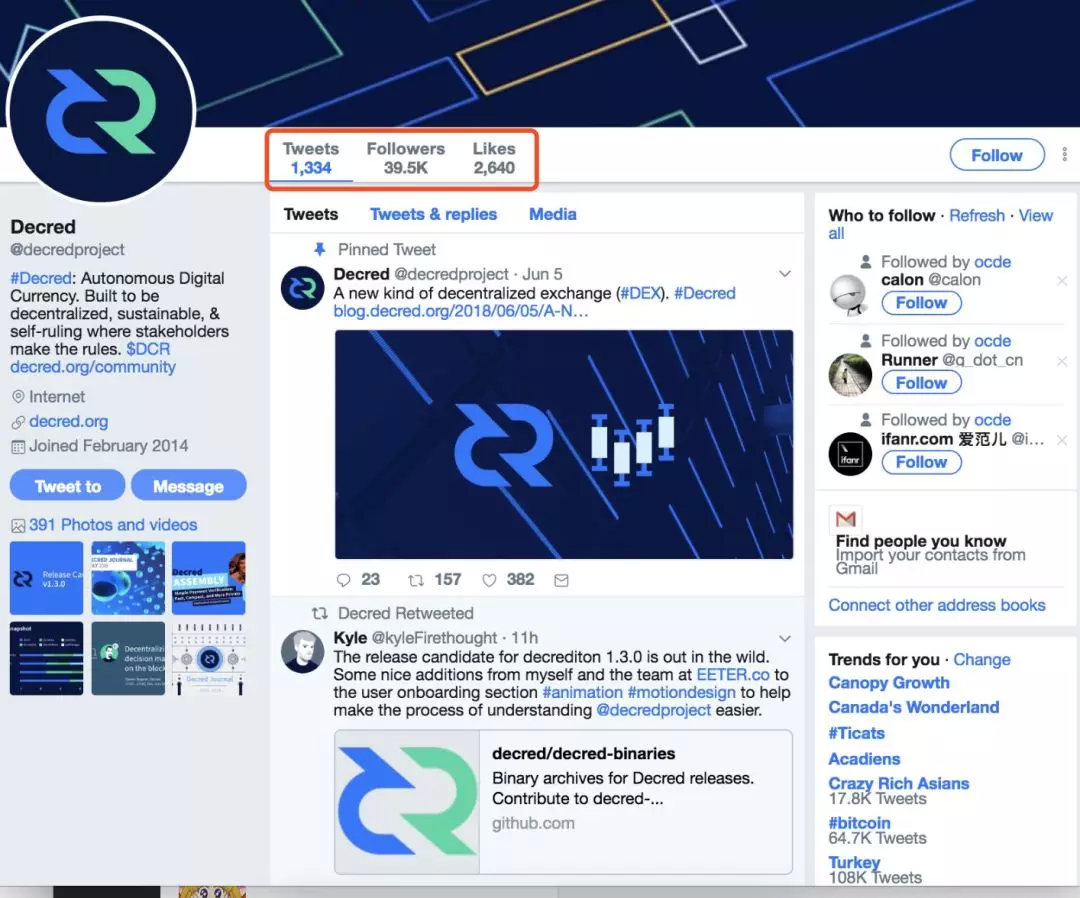Click the Decred profile avatar logo
Viewport: 1080px width, 898px height.
[101, 111]
